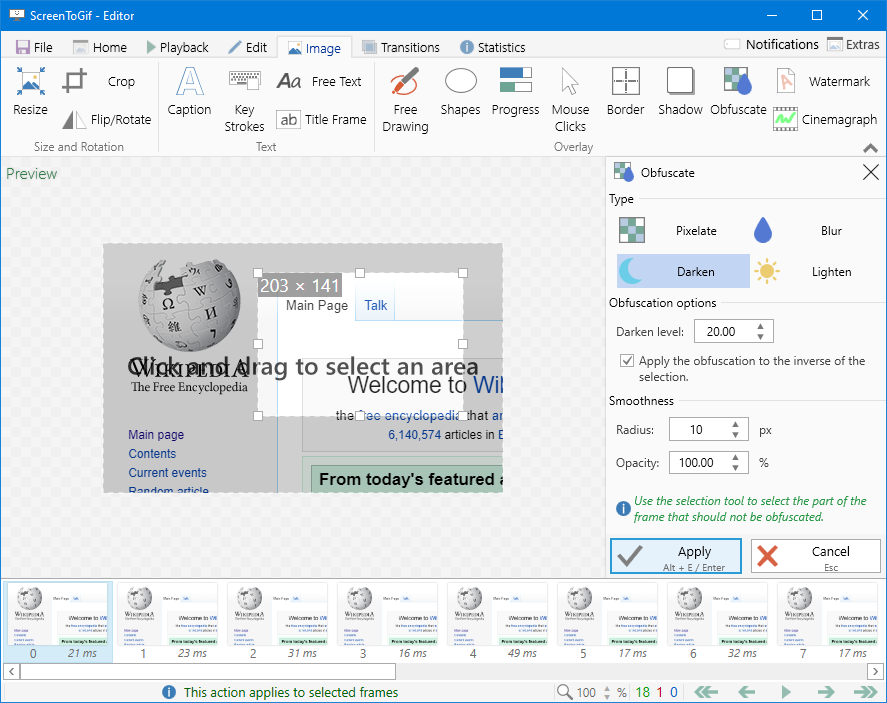The image size is (887, 703).
Task: Go to the first frame
Action: coord(707,692)
